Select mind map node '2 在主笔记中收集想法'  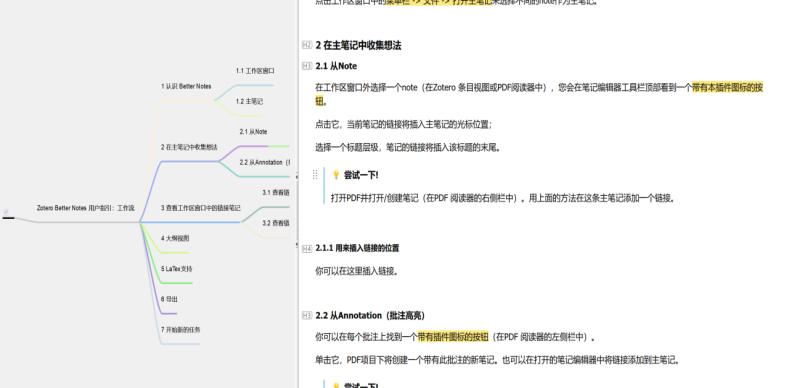pyautogui.click(x=189, y=147)
